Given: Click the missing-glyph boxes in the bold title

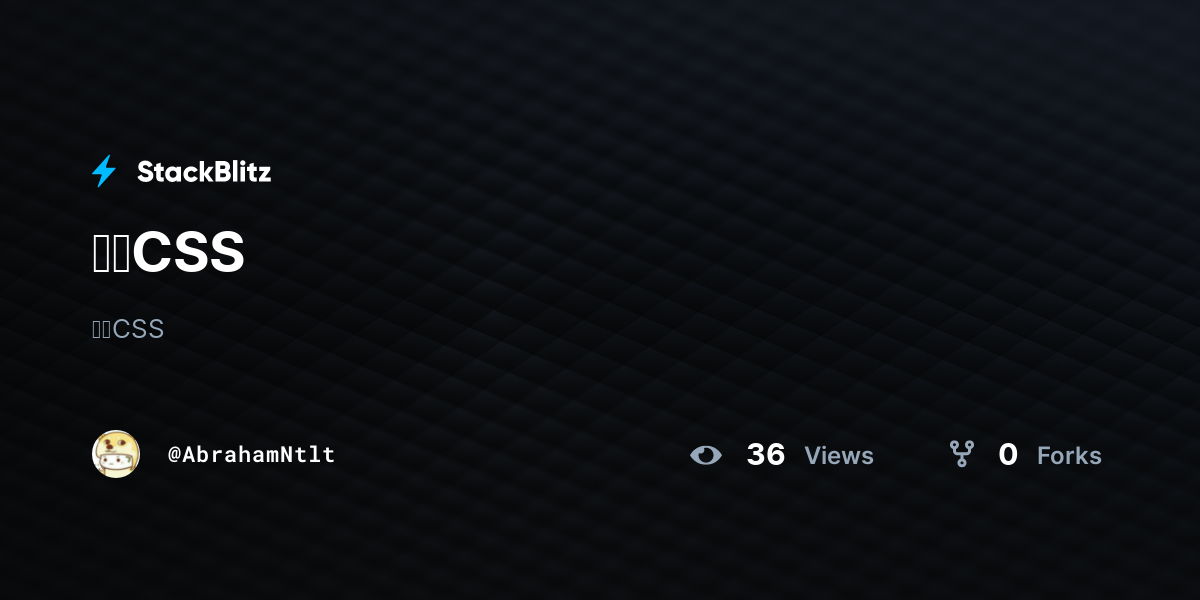Looking at the screenshot, I should click(112, 254).
